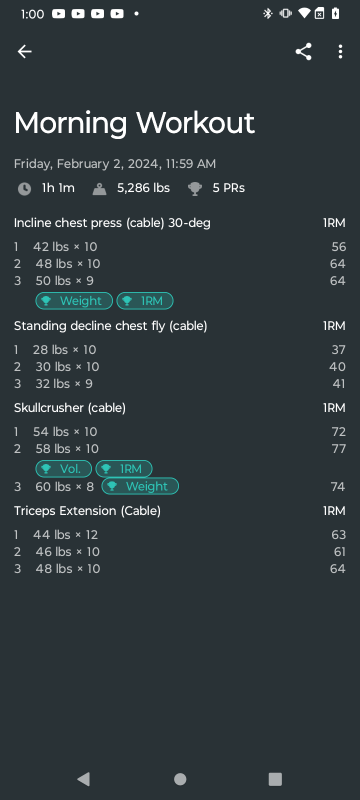The height and width of the screenshot is (800, 360).
Task: Tap the Android home navigation button
Action: coord(180,779)
